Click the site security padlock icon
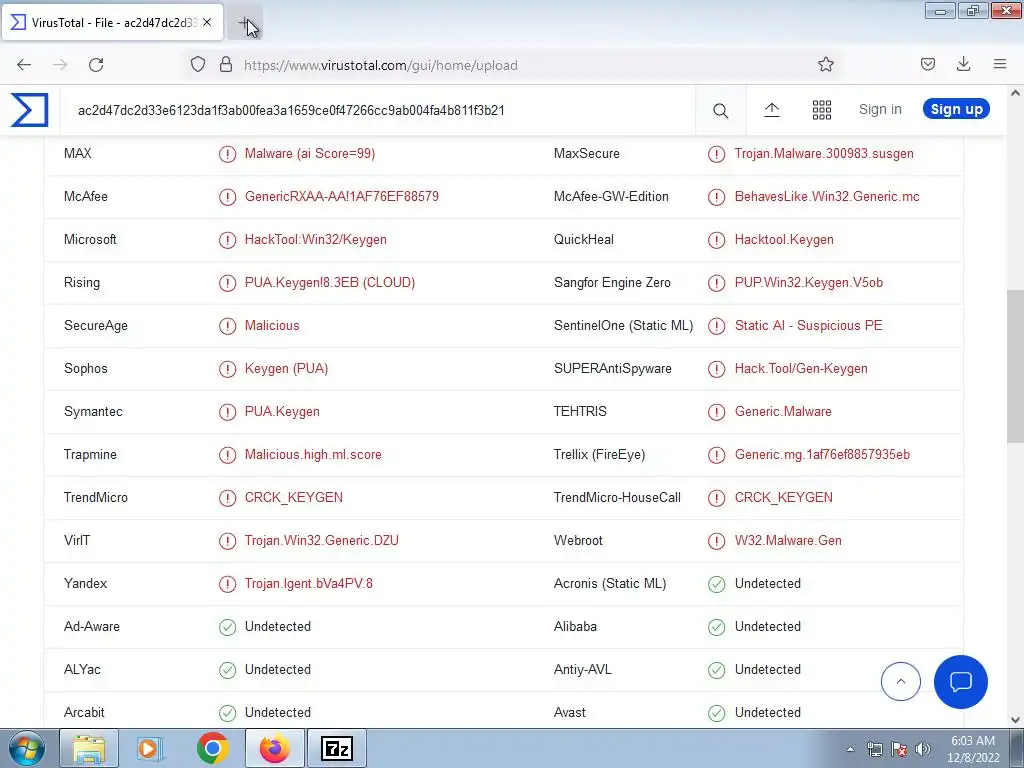The width and height of the screenshot is (1024, 768). (x=226, y=65)
